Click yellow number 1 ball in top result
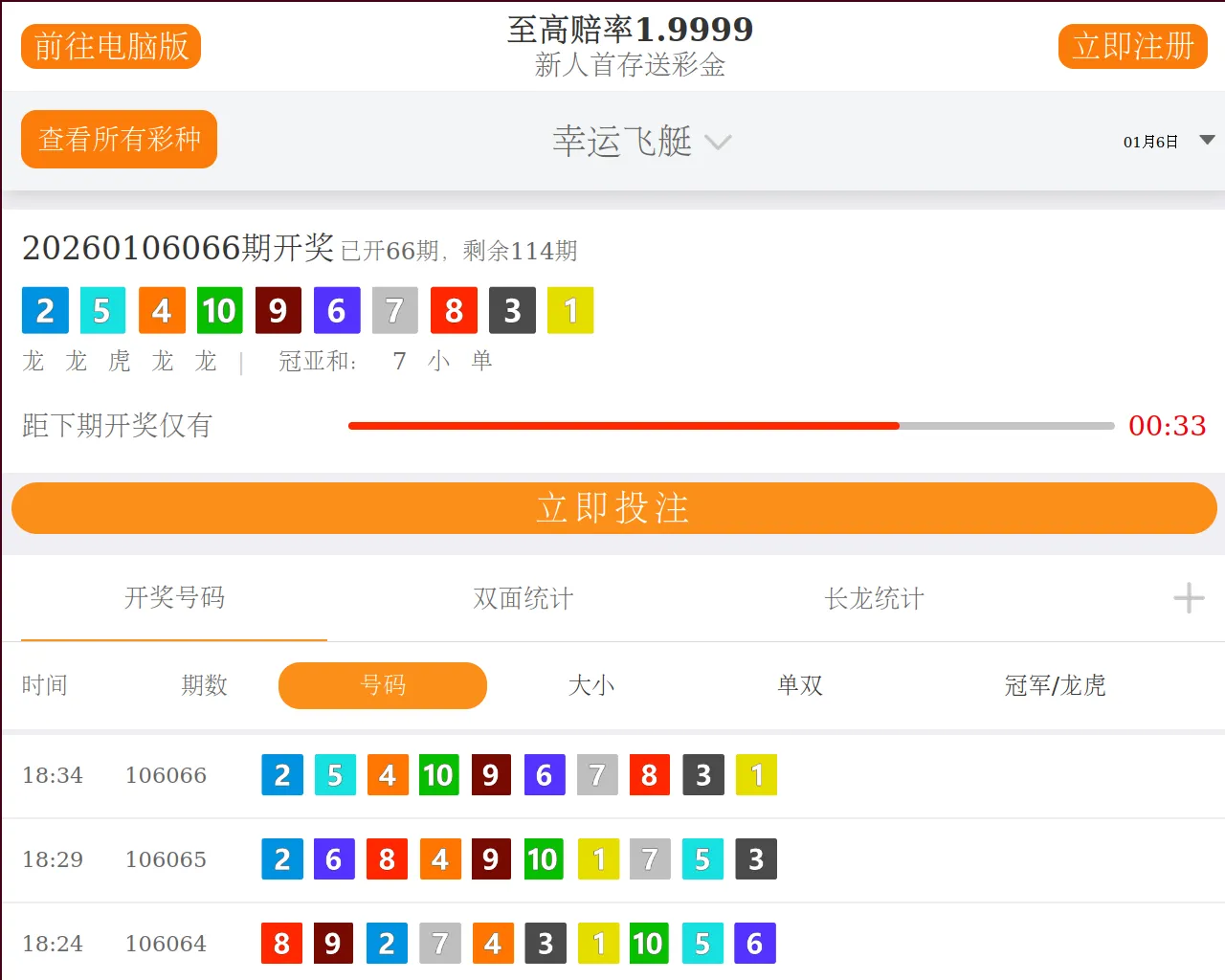The height and width of the screenshot is (980, 1225). click(570, 310)
